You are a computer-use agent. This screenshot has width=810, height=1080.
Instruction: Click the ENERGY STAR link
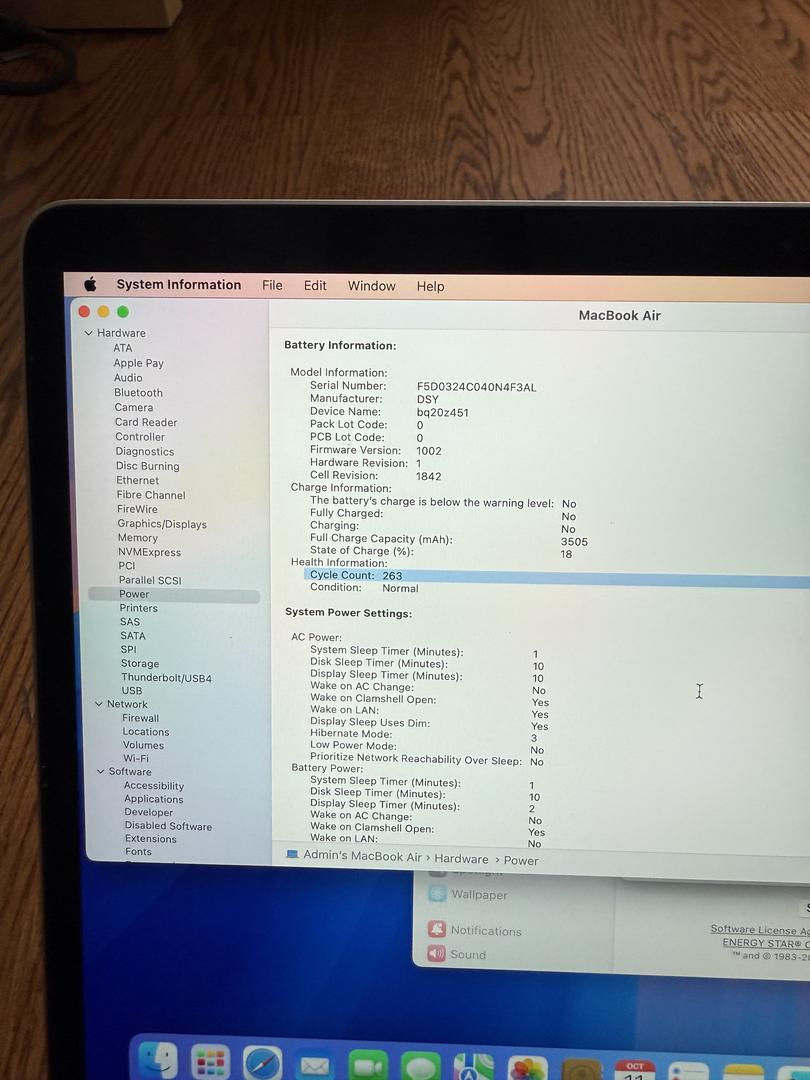(765, 943)
